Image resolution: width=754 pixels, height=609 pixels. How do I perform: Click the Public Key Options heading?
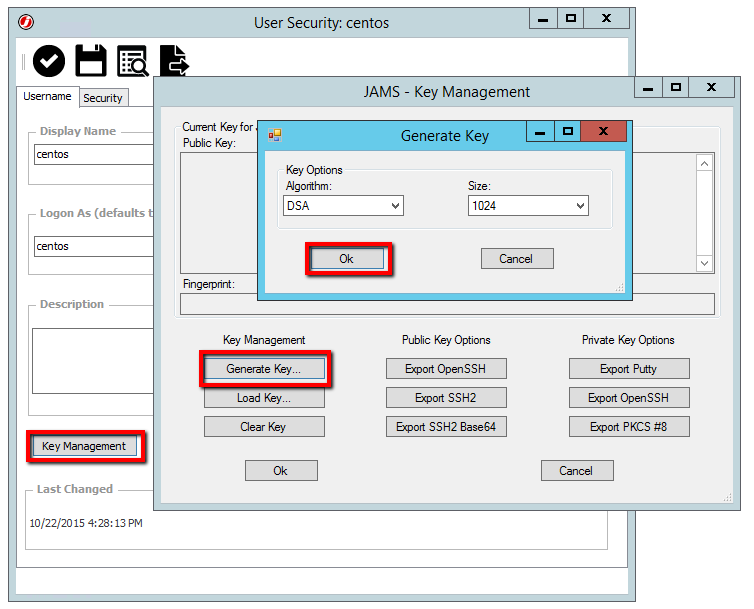446,340
